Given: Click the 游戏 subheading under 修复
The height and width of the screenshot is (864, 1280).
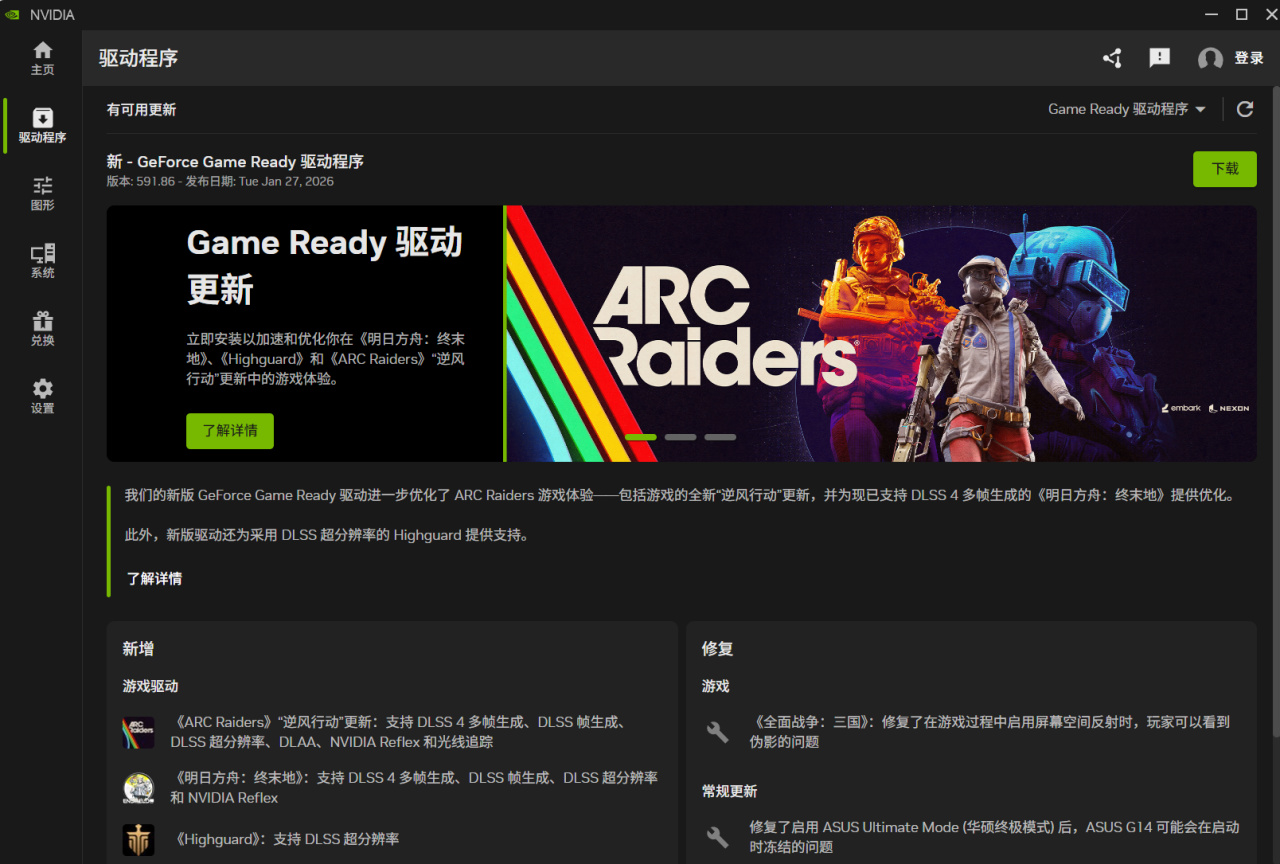Looking at the screenshot, I should (x=716, y=686).
